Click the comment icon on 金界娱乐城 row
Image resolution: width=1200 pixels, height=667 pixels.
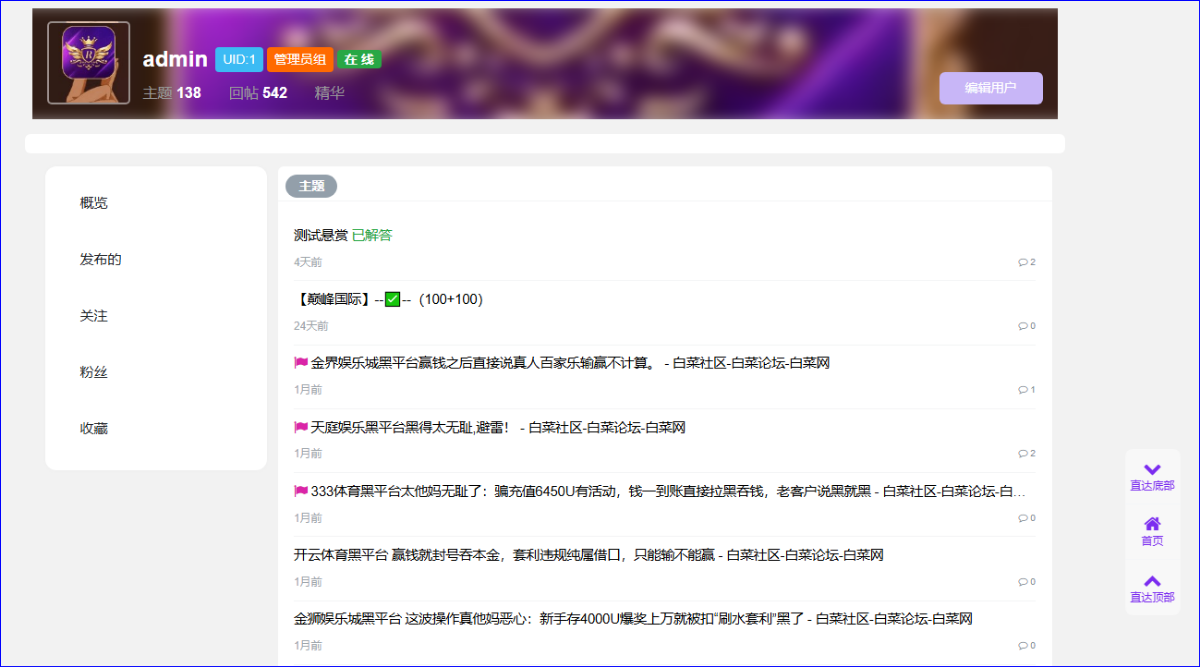pos(1023,390)
